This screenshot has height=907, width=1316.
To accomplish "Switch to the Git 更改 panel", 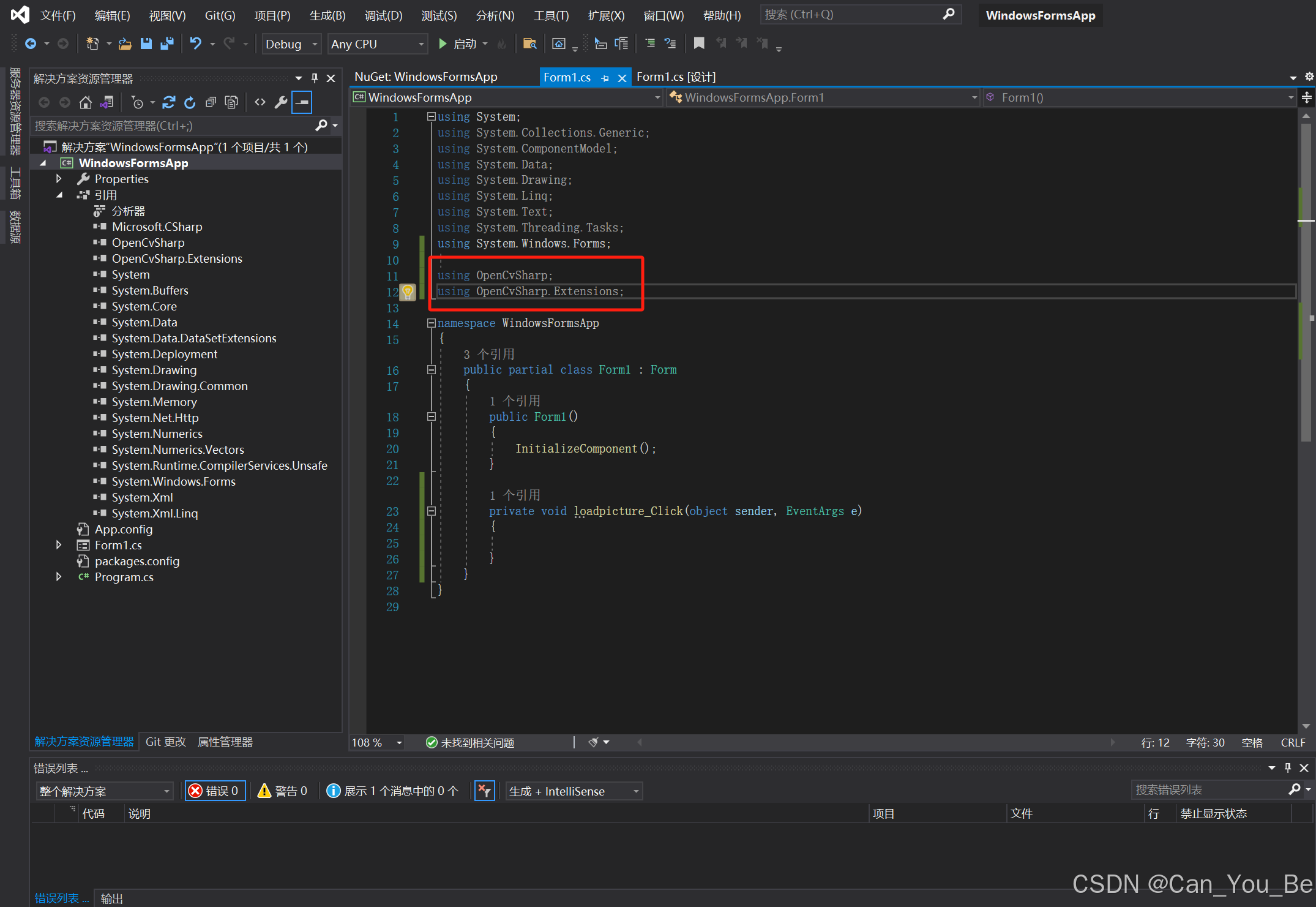I will pos(165,742).
